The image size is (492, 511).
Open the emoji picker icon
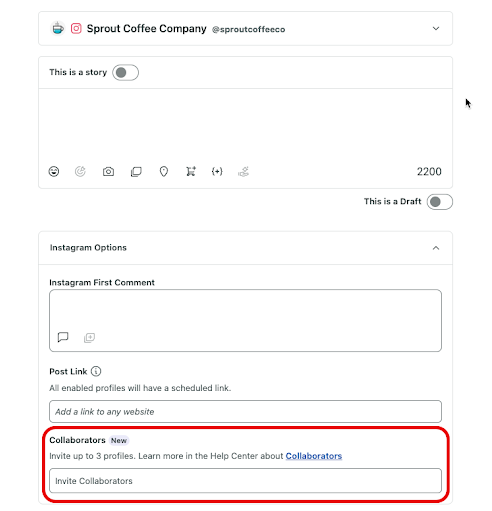pyautogui.click(x=54, y=171)
